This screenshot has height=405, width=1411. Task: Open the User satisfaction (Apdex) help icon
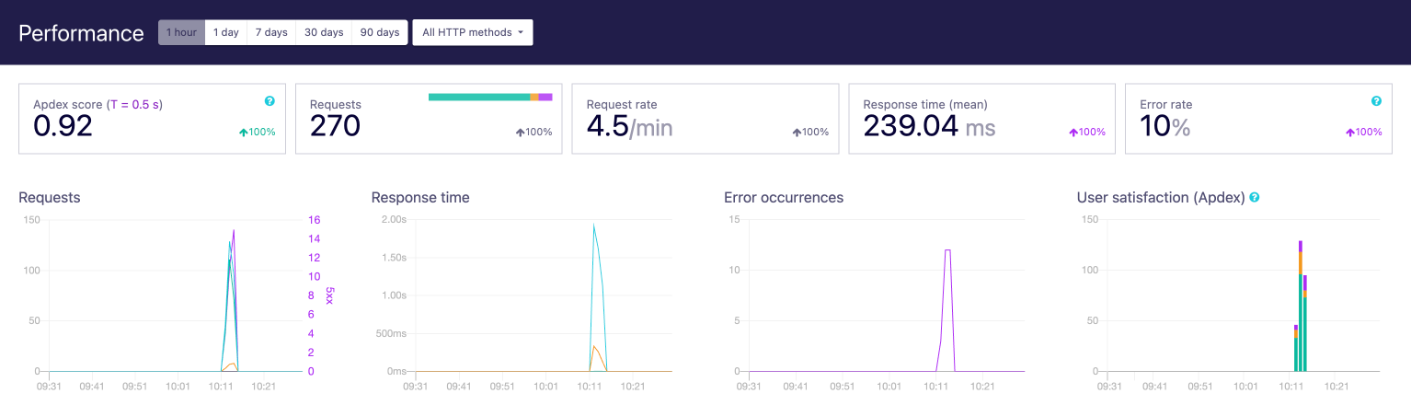tap(1254, 198)
